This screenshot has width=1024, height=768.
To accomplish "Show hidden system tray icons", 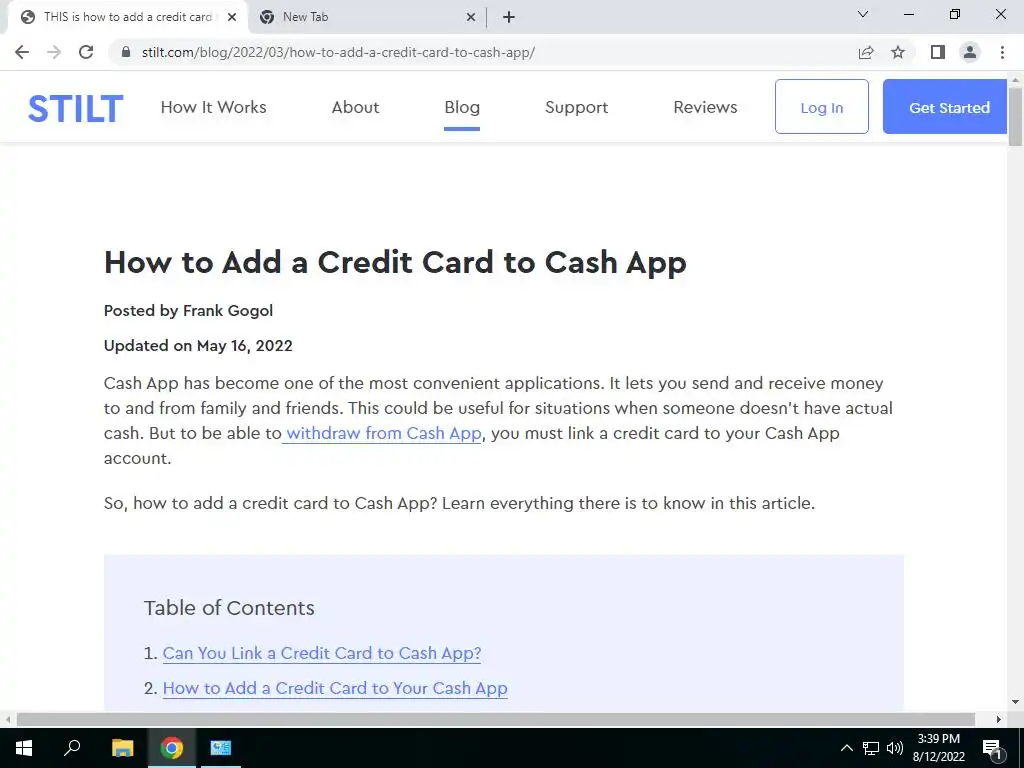I will click(x=846, y=748).
